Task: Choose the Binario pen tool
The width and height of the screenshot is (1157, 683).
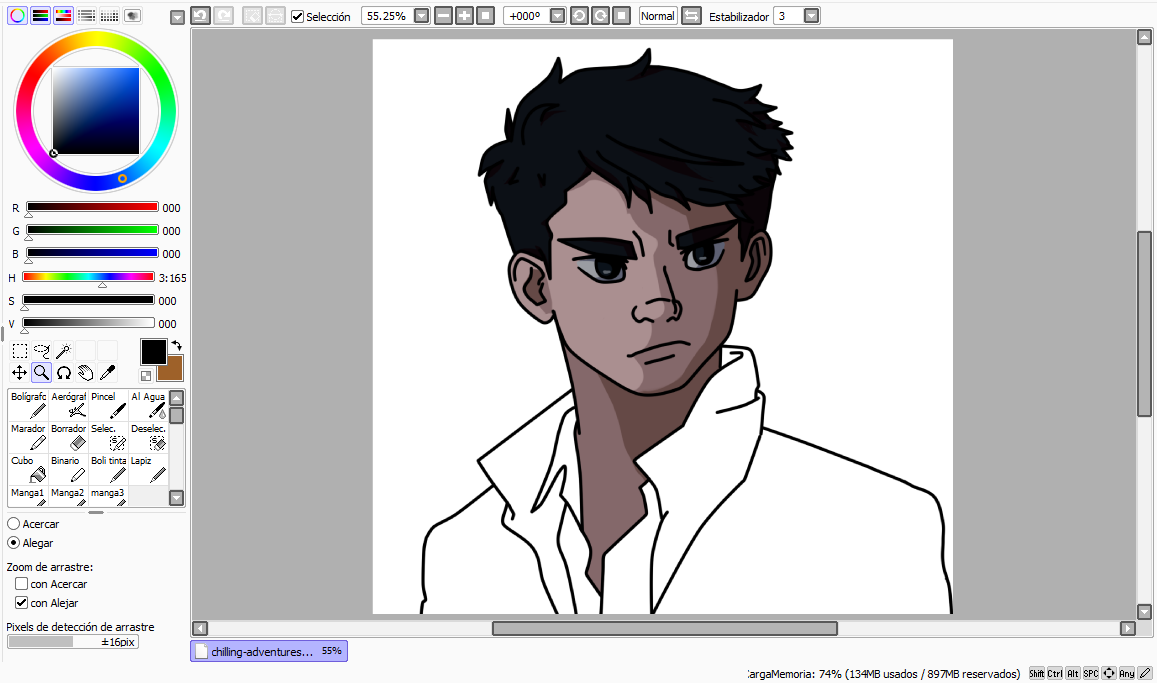Action: [69, 469]
